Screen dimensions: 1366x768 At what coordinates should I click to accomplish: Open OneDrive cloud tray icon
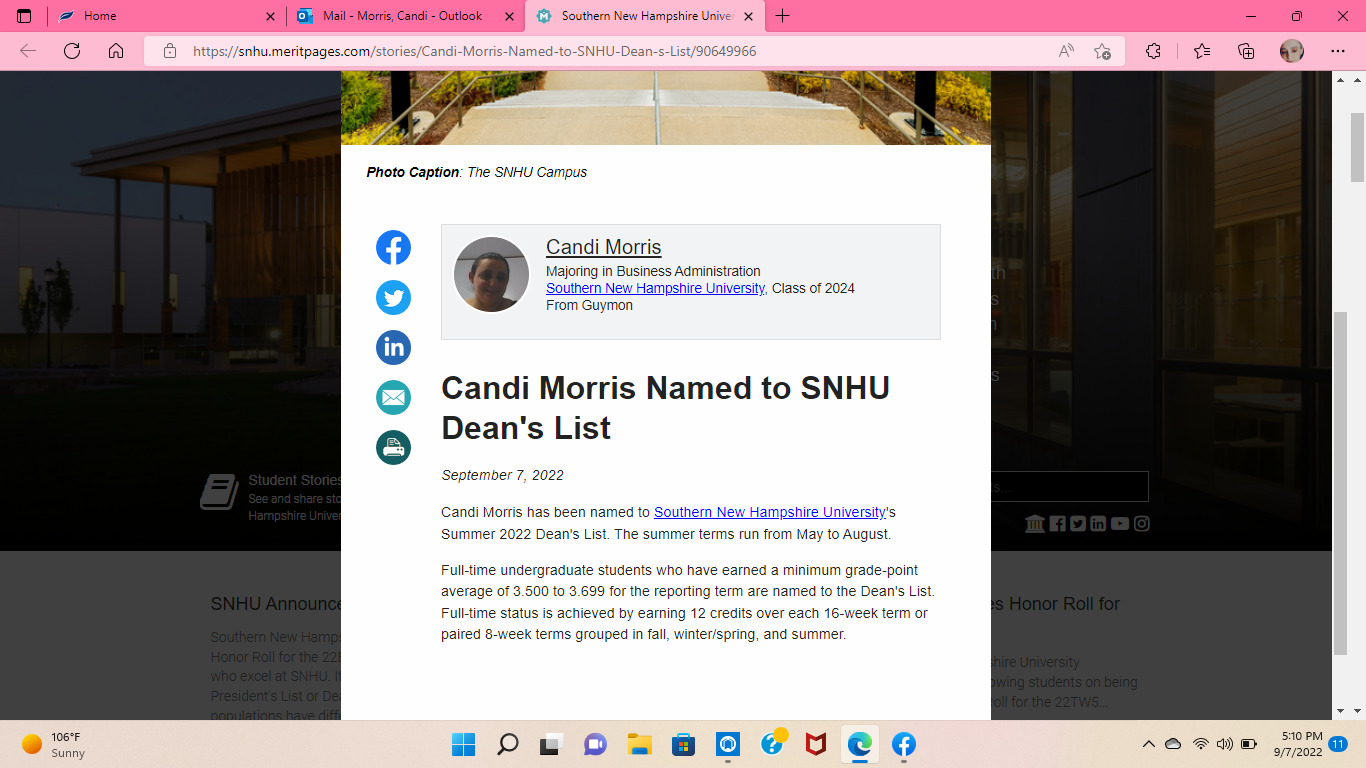coord(1173,744)
